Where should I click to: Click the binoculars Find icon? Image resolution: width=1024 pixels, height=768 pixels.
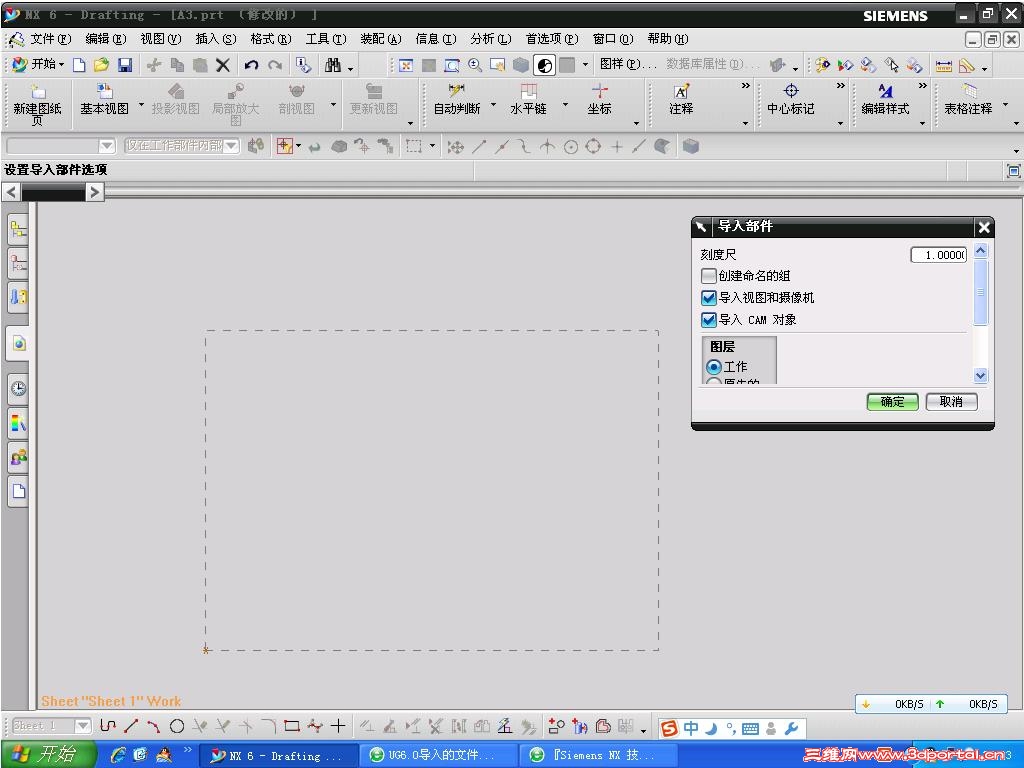(x=333, y=65)
